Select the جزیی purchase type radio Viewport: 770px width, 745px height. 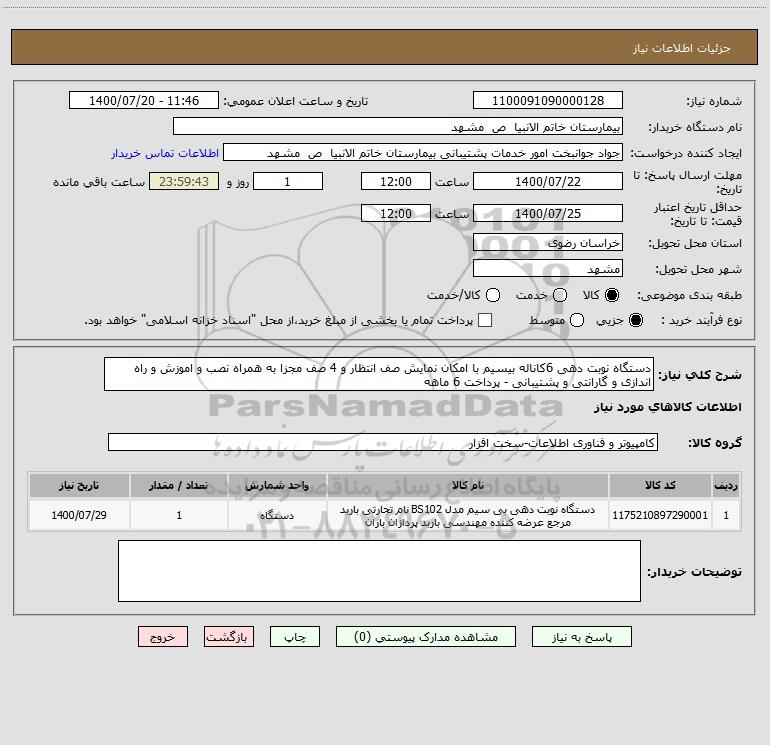(635, 320)
